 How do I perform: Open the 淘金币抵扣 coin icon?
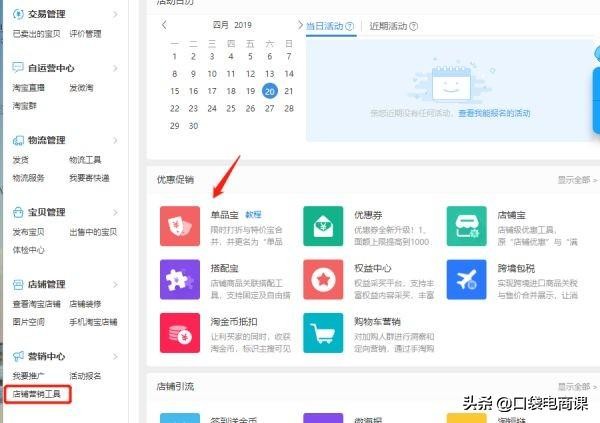pos(180,333)
